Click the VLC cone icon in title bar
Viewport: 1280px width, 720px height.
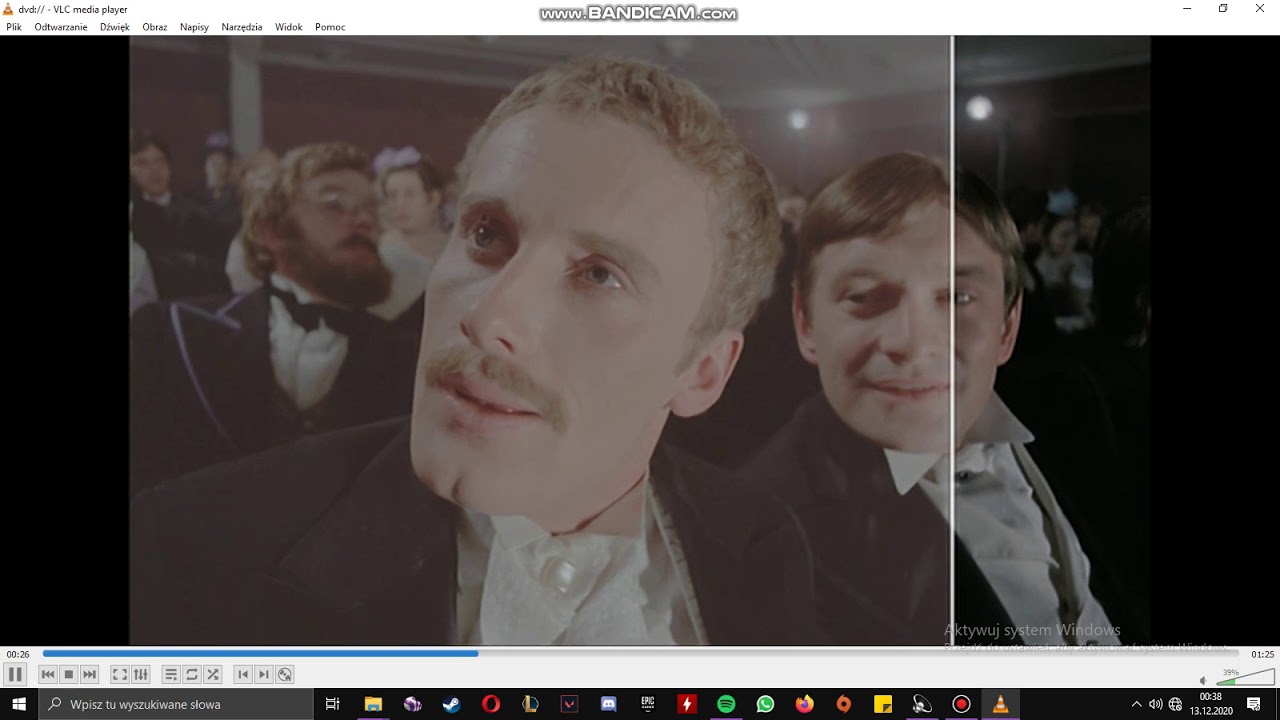tap(9, 9)
